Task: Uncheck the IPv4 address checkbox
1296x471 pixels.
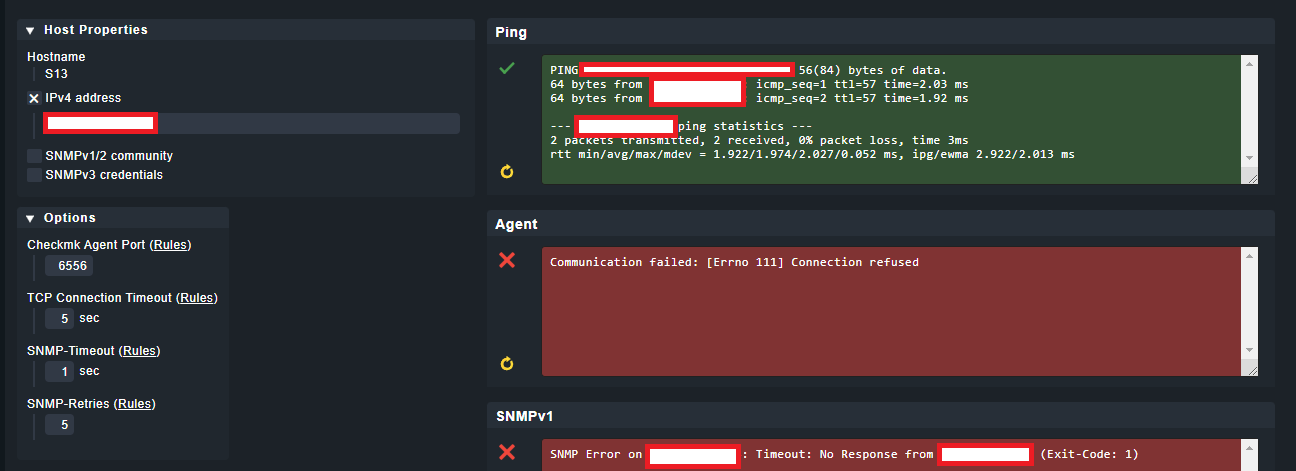Action: tap(34, 98)
